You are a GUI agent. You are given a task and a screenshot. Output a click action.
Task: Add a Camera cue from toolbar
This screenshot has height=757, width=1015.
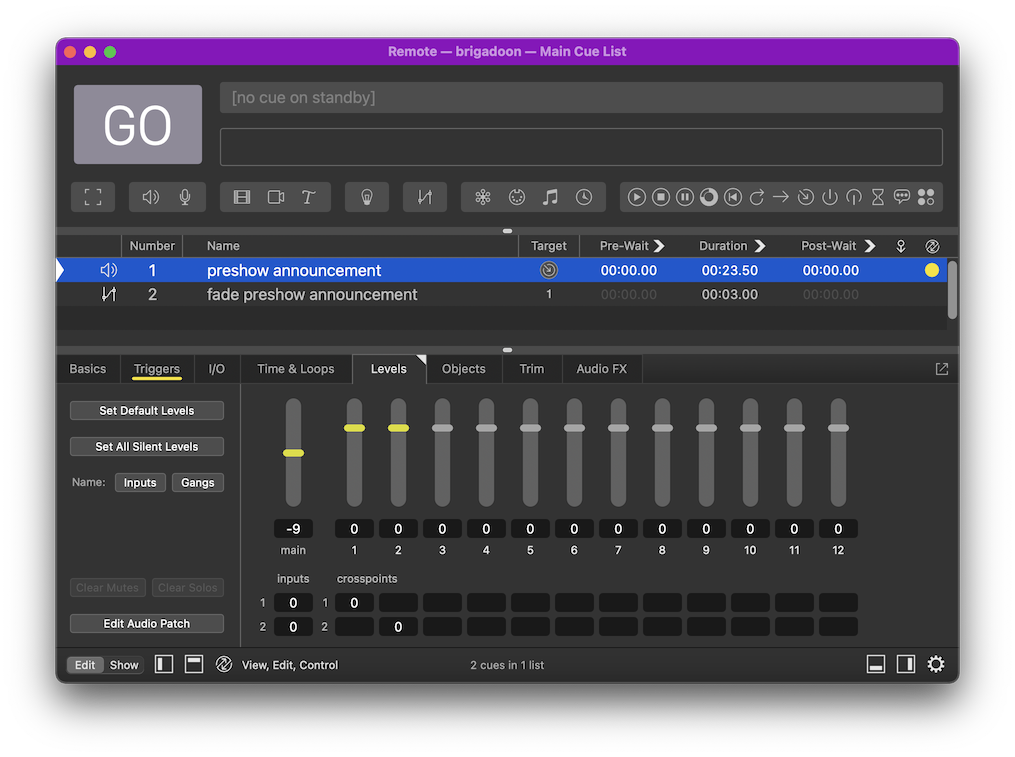[276, 197]
